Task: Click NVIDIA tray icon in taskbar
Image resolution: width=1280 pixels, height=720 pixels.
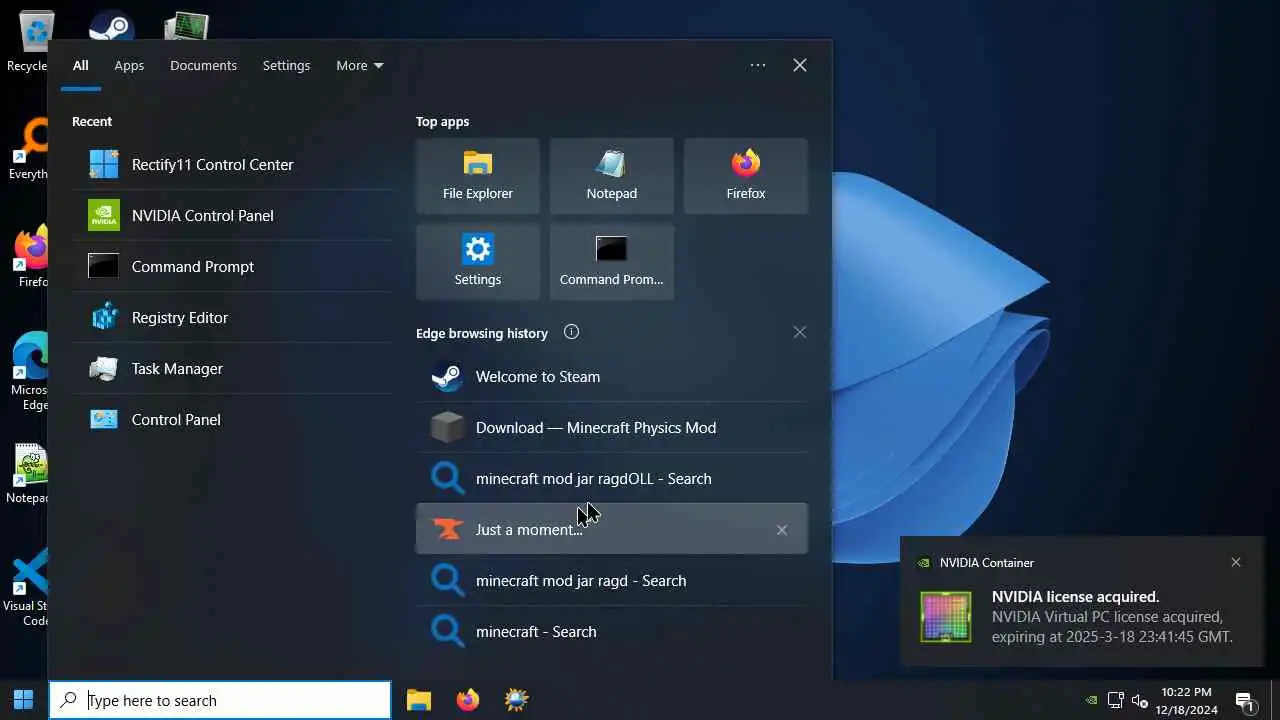Action: pyautogui.click(x=1091, y=700)
